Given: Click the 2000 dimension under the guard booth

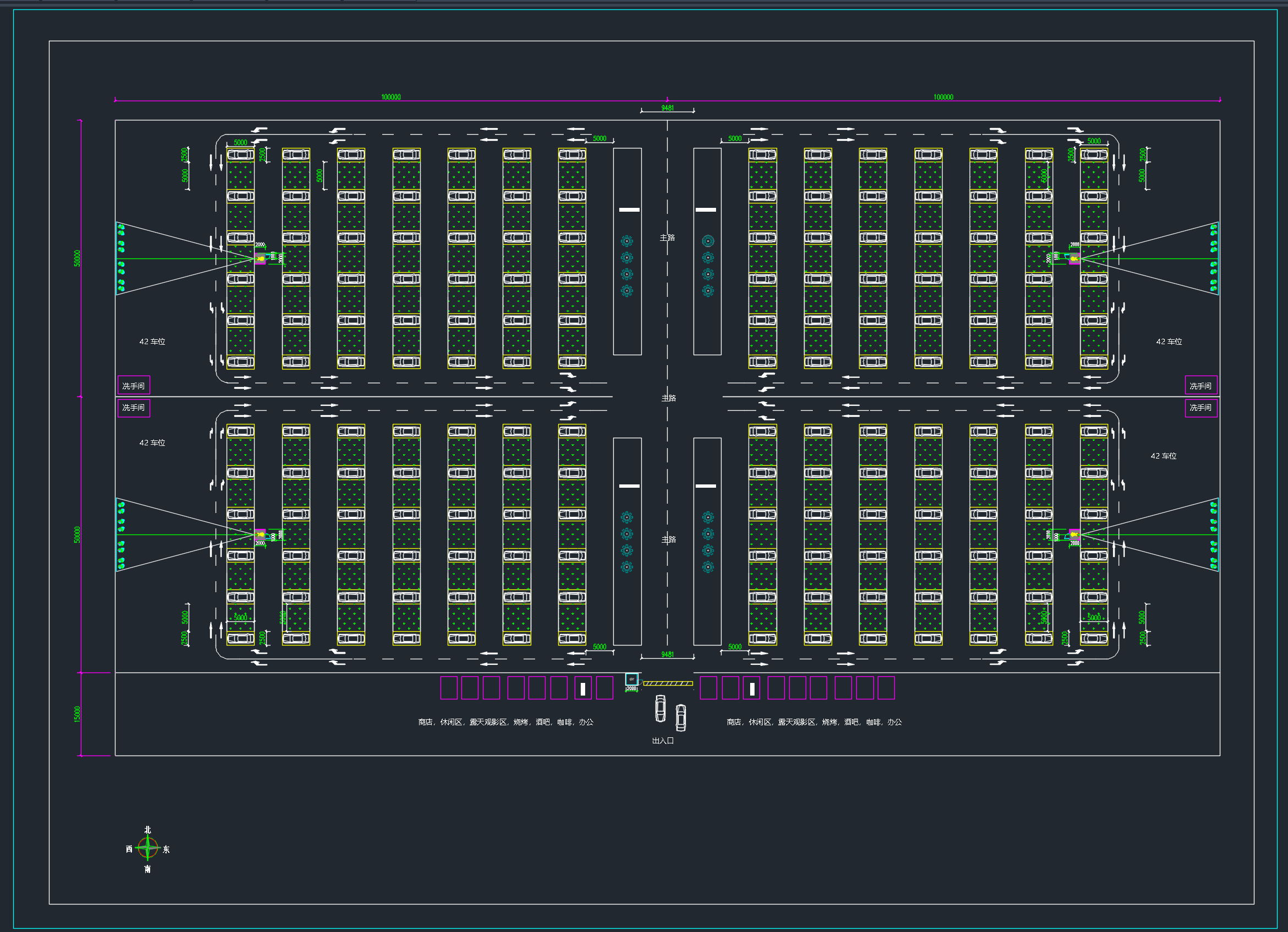Looking at the screenshot, I should pyautogui.click(x=631, y=688).
